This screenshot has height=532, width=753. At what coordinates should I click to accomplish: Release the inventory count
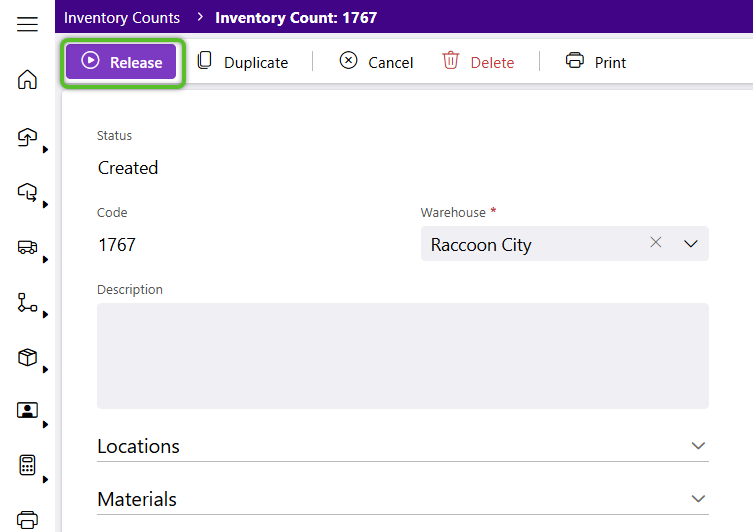[x=121, y=62]
